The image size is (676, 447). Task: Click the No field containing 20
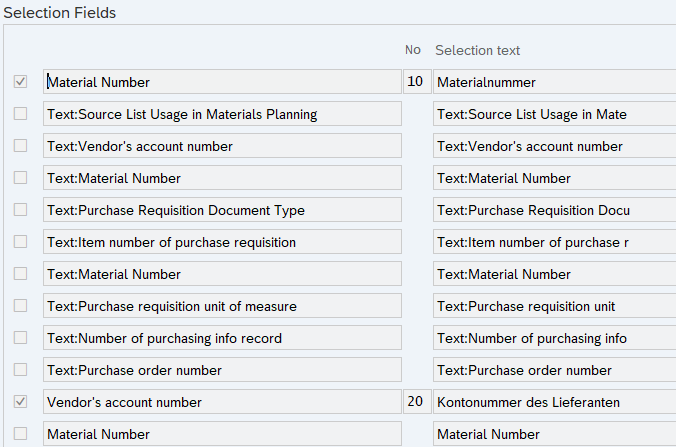click(415, 402)
